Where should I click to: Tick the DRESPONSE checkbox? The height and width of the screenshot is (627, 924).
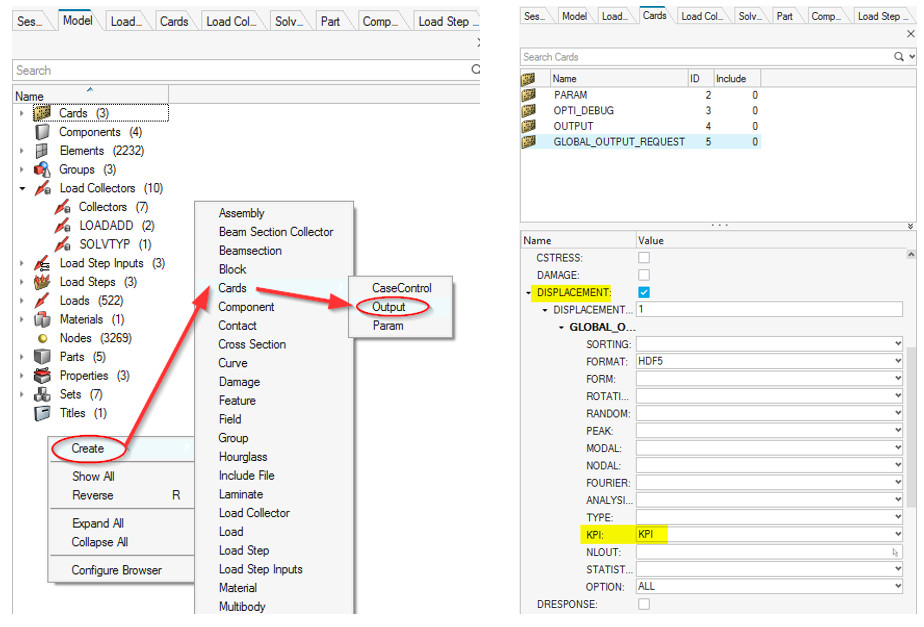643,604
